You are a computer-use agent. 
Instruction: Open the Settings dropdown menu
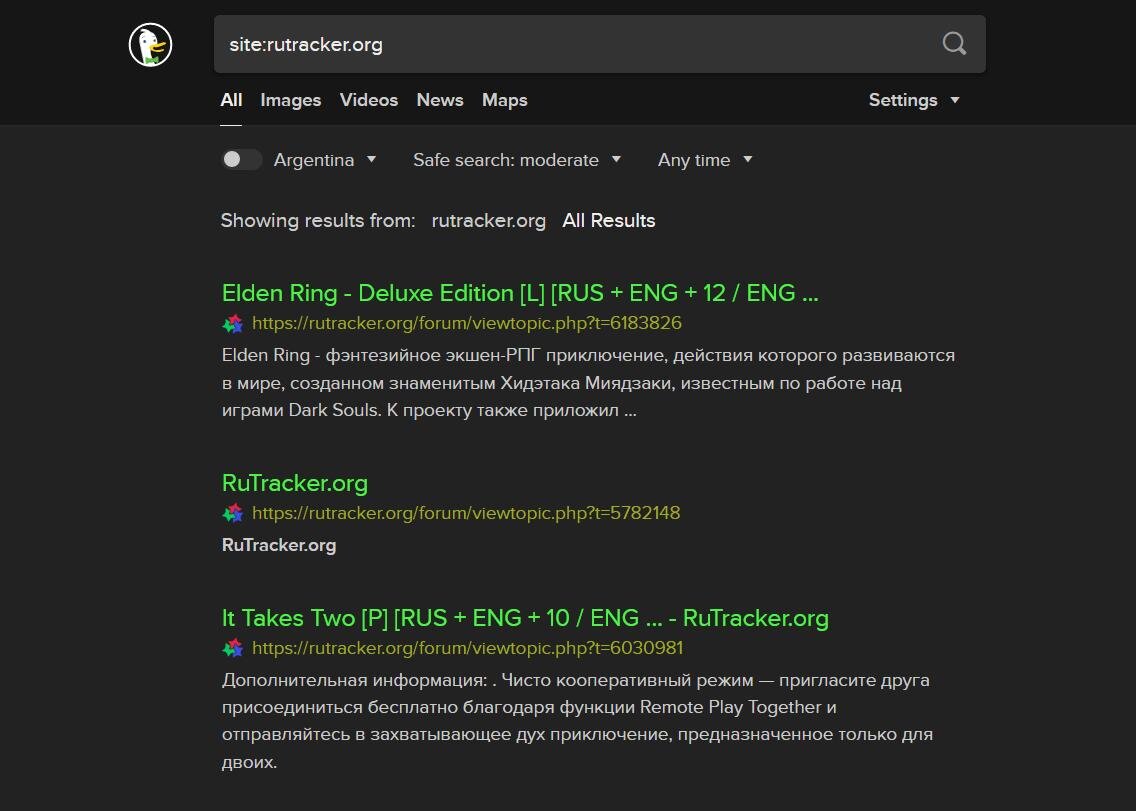click(x=914, y=100)
